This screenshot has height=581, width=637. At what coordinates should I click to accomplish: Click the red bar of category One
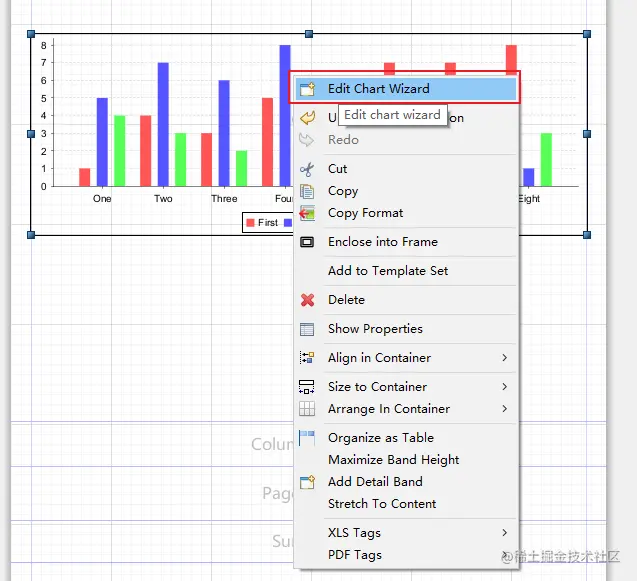pos(84,178)
